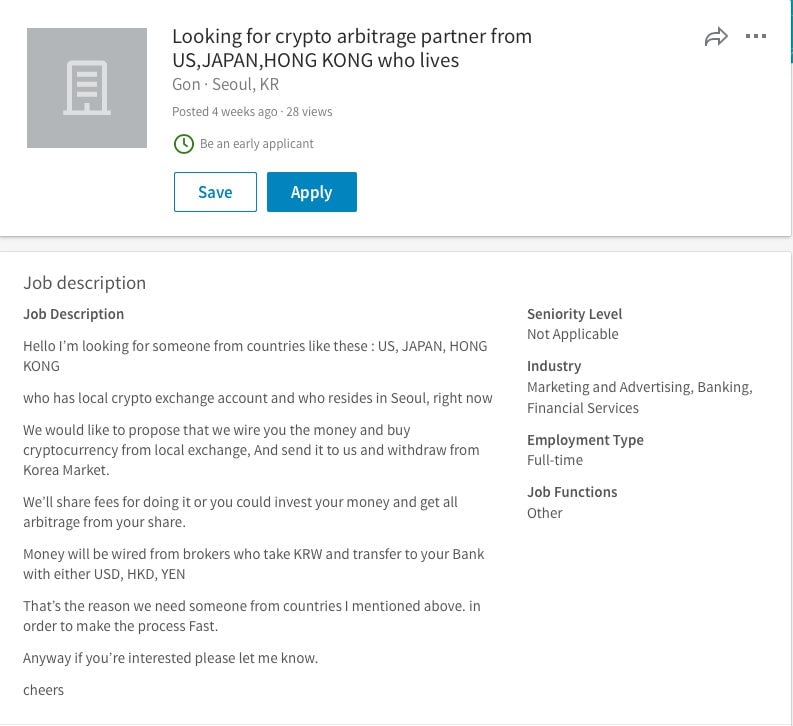Click the Employment Type label
This screenshot has height=726, width=793.
(585, 440)
